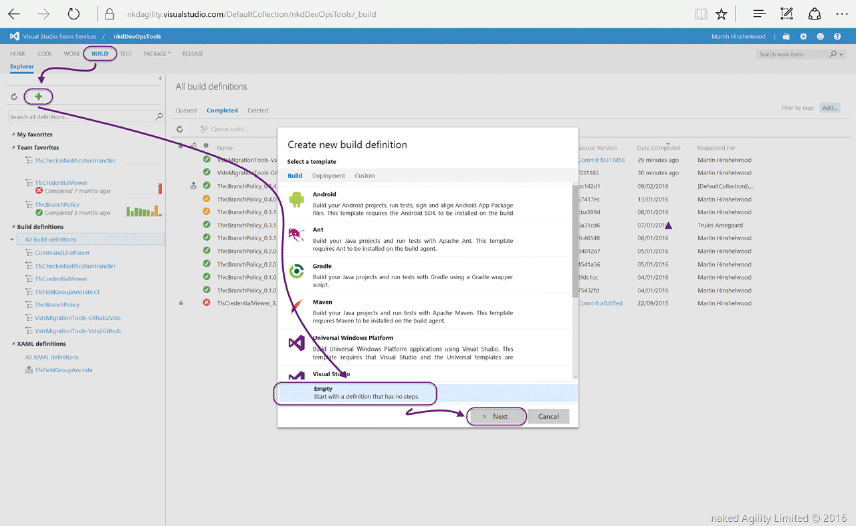Collapse the Build definitions section
This screenshot has width=856, height=526.
[x=13, y=226]
